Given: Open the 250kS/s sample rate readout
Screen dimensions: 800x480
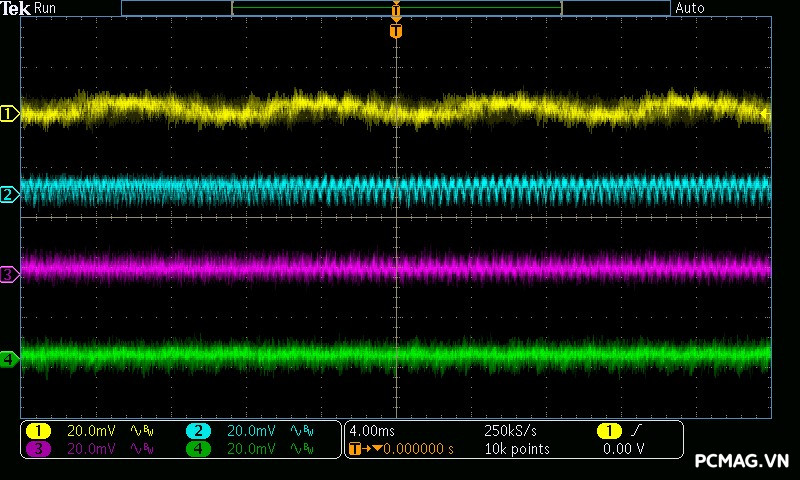Looking at the screenshot, I should pos(510,431).
